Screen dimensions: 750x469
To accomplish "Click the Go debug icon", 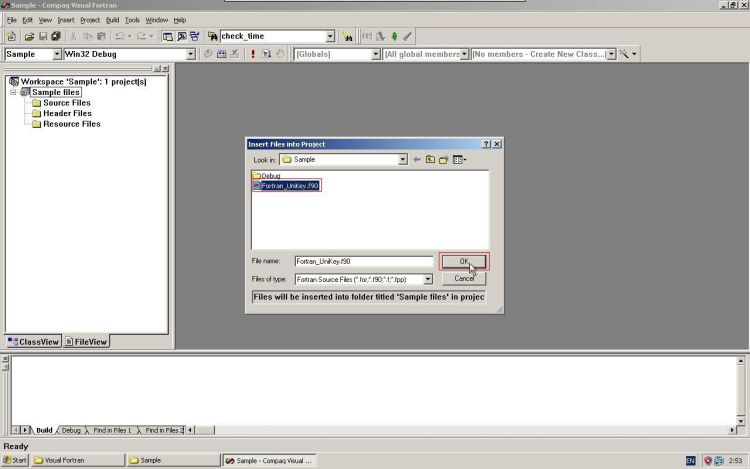I will [266, 54].
